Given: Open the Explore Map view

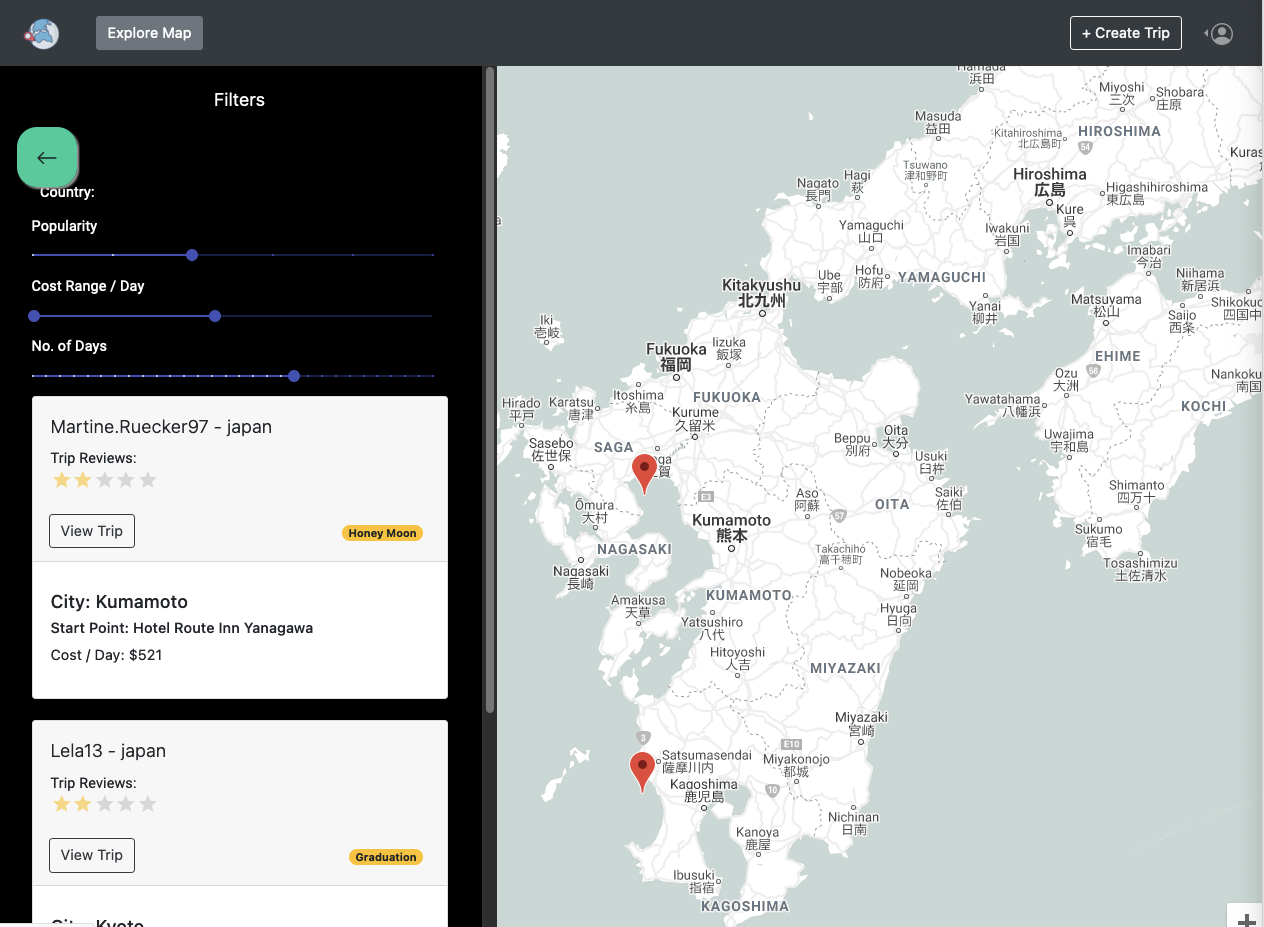Looking at the screenshot, I should 149,33.
